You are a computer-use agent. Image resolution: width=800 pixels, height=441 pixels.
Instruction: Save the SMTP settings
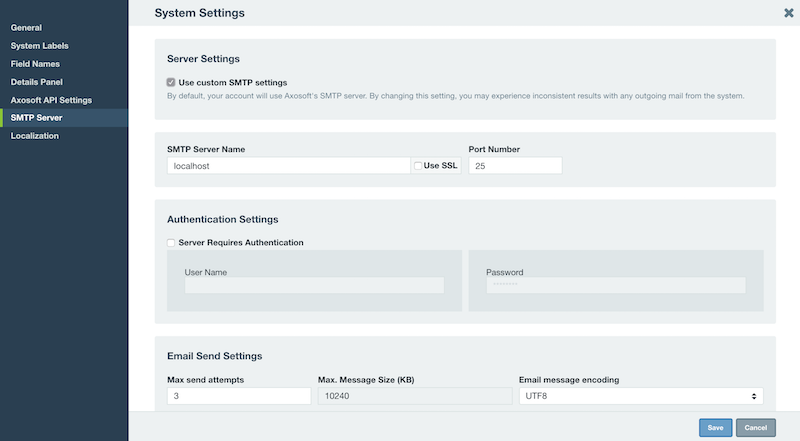click(715, 428)
